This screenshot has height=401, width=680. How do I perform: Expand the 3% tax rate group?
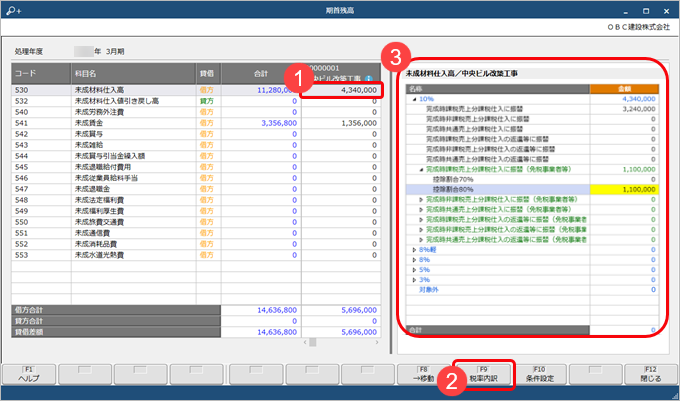tap(414, 280)
